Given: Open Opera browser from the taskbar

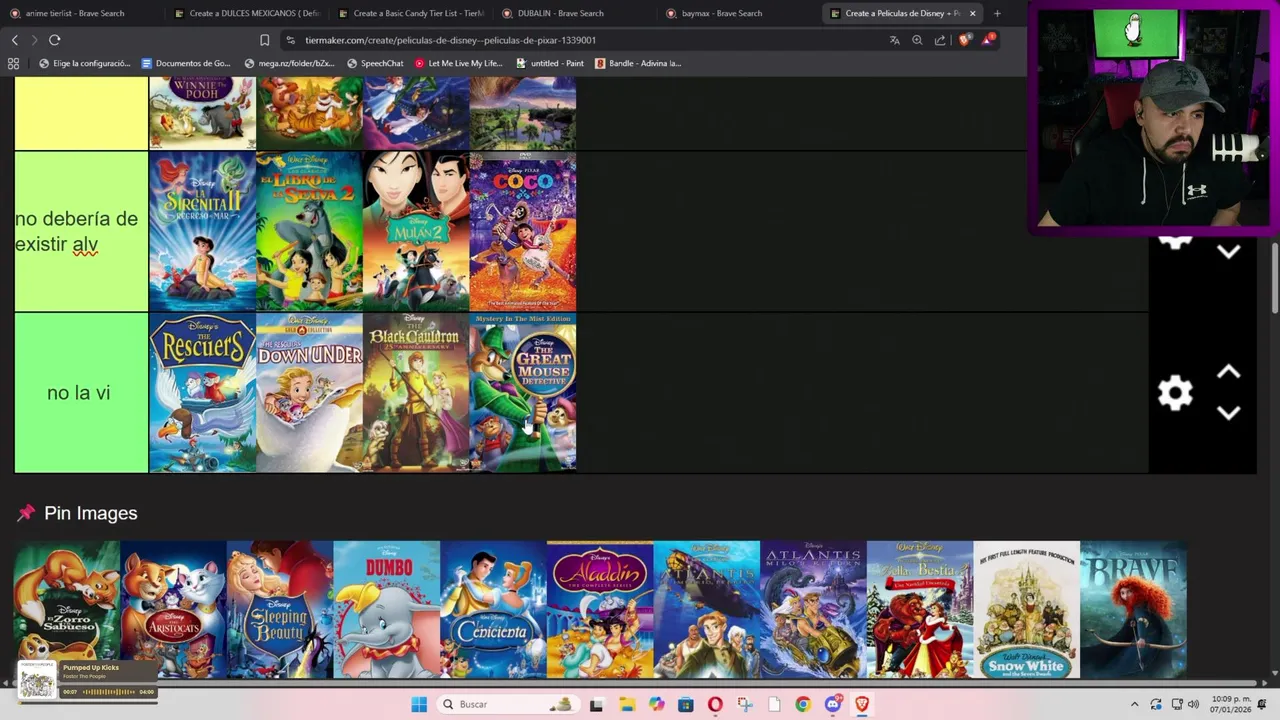Looking at the screenshot, I should (715, 704).
